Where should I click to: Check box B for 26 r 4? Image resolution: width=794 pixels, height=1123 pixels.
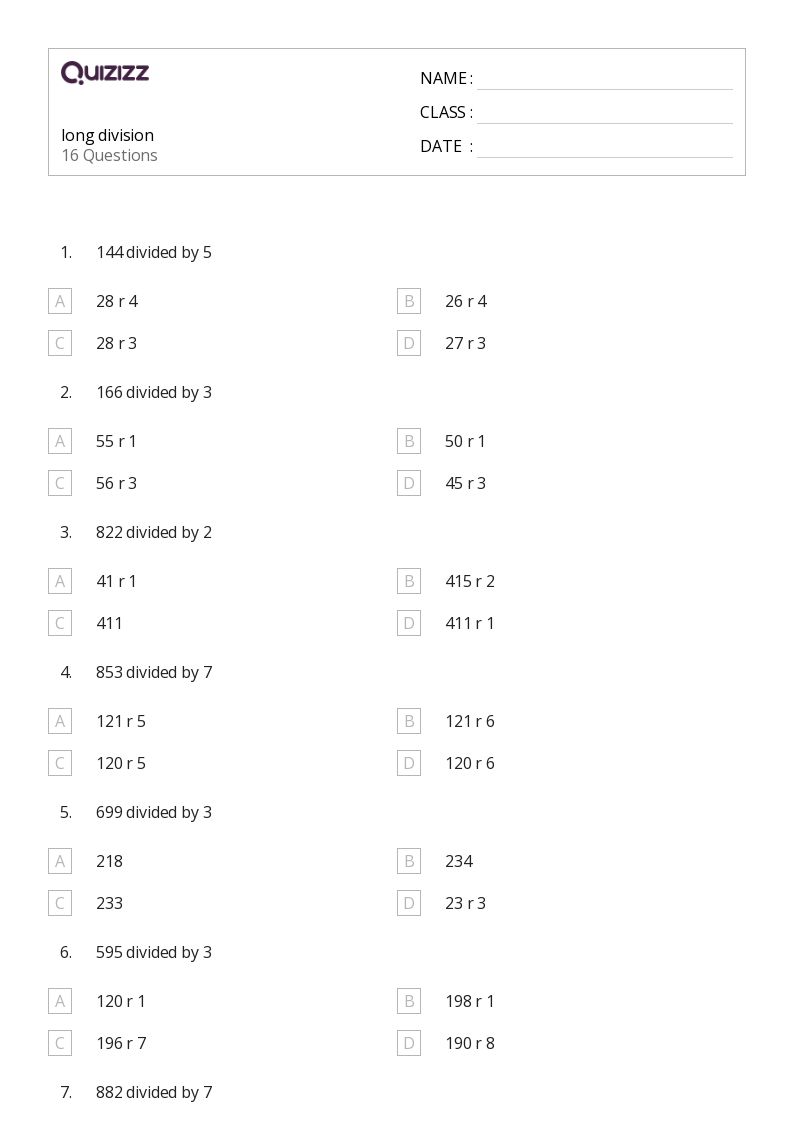click(409, 301)
